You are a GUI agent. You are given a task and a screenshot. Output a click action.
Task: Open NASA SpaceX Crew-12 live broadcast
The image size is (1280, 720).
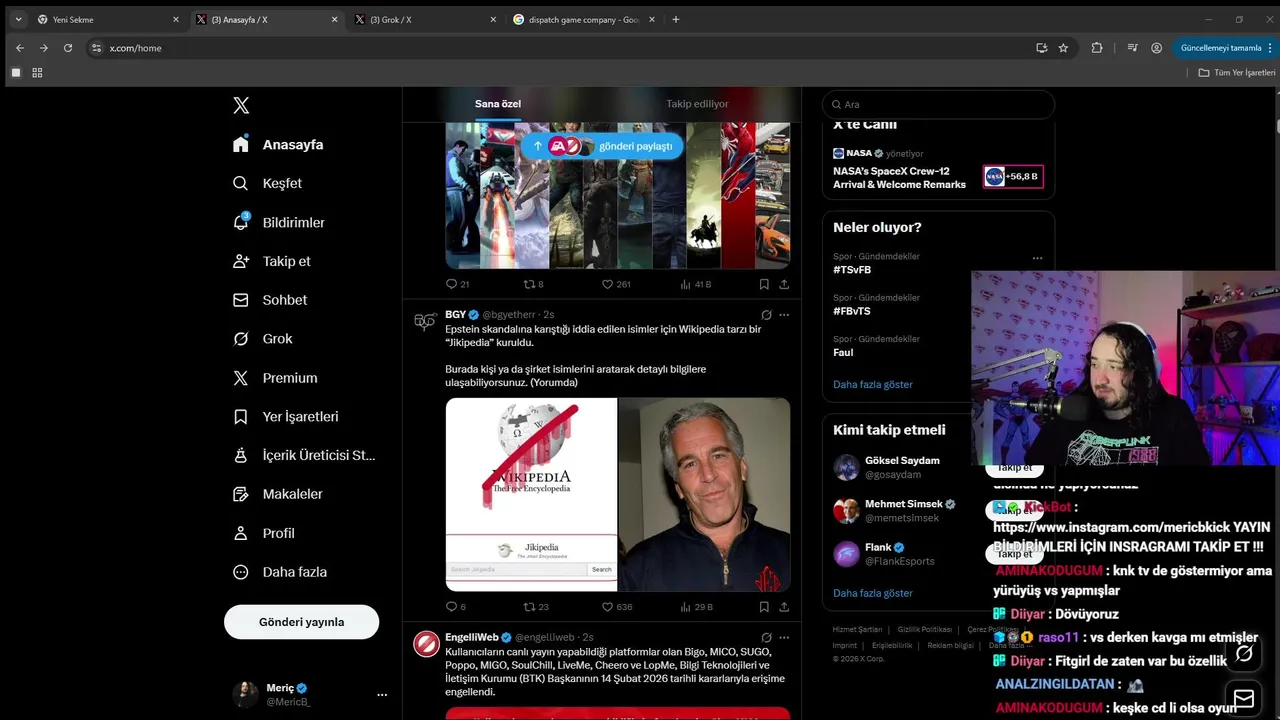coord(938,170)
